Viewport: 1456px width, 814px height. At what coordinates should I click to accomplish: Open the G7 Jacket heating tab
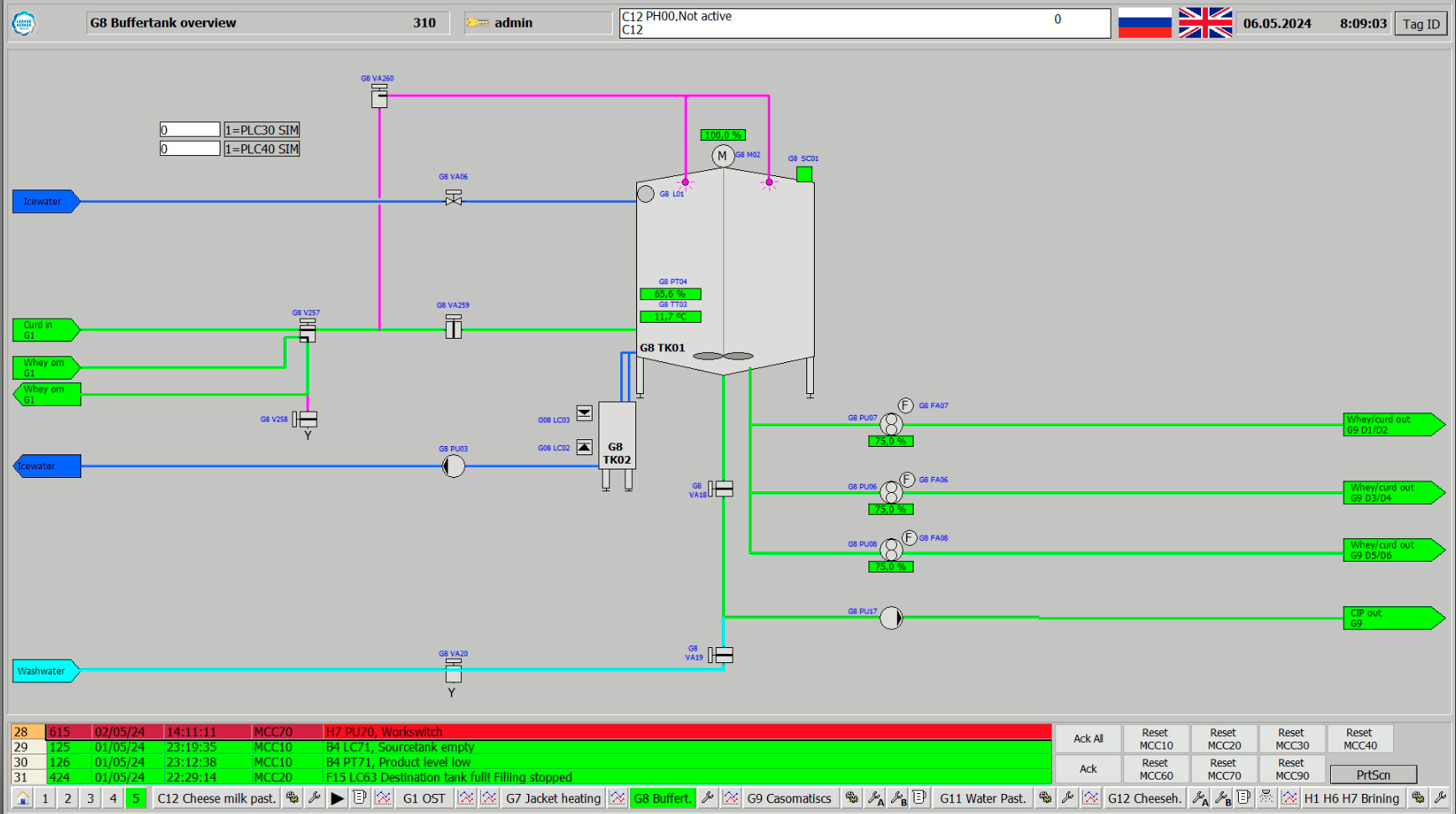click(x=553, y=798)
